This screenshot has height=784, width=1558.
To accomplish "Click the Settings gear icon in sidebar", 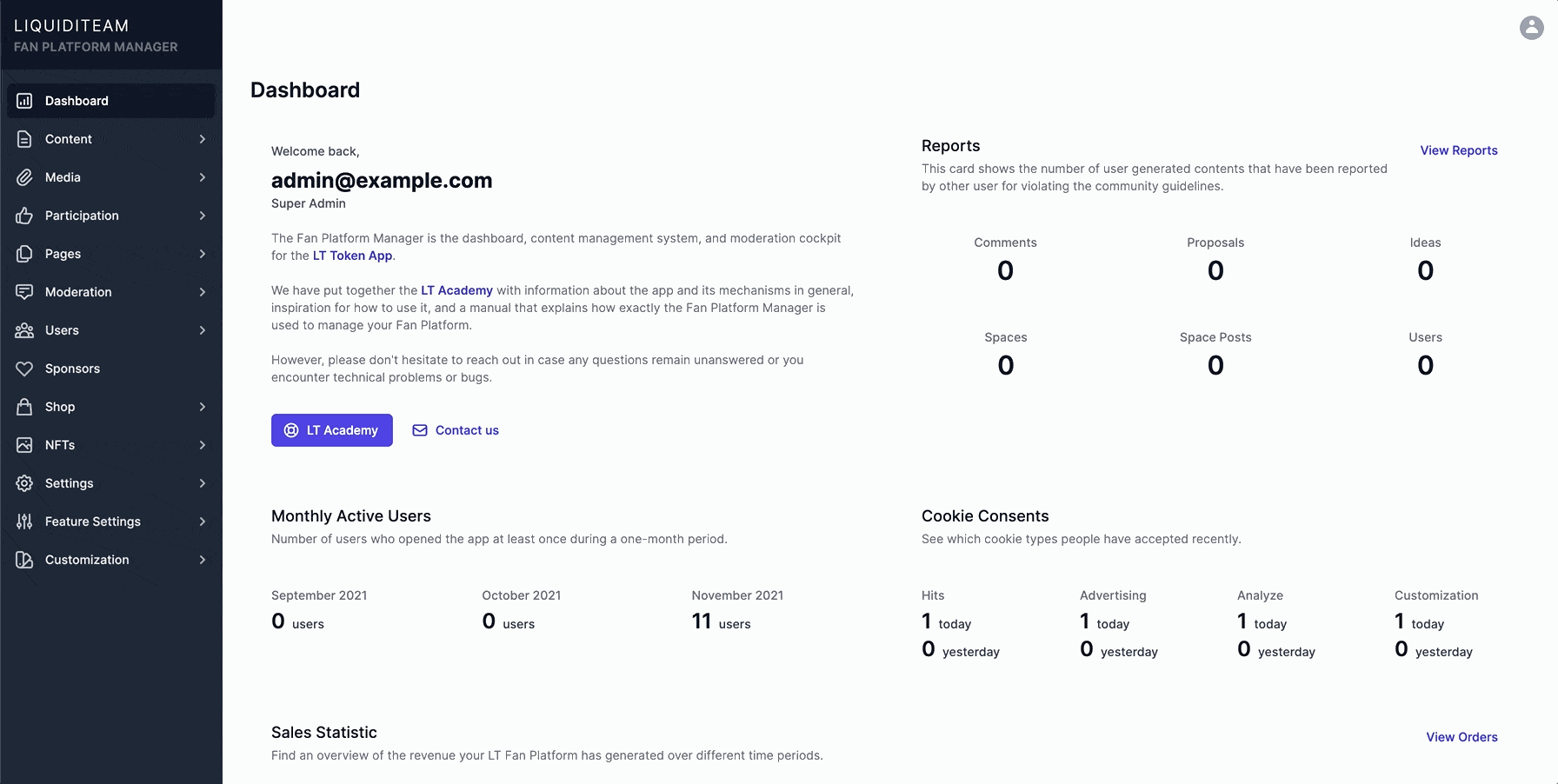I will pos(25,483).
